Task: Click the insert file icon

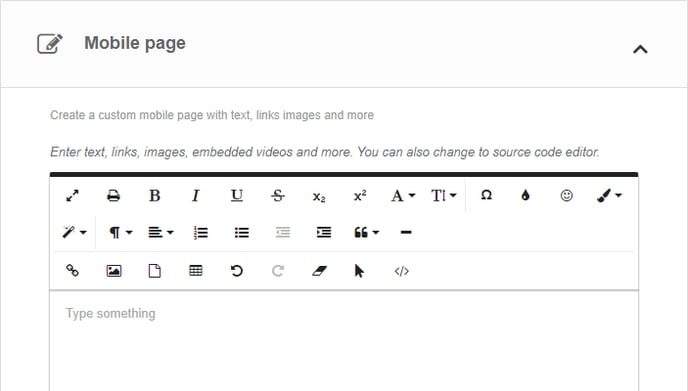Action: 154,271
